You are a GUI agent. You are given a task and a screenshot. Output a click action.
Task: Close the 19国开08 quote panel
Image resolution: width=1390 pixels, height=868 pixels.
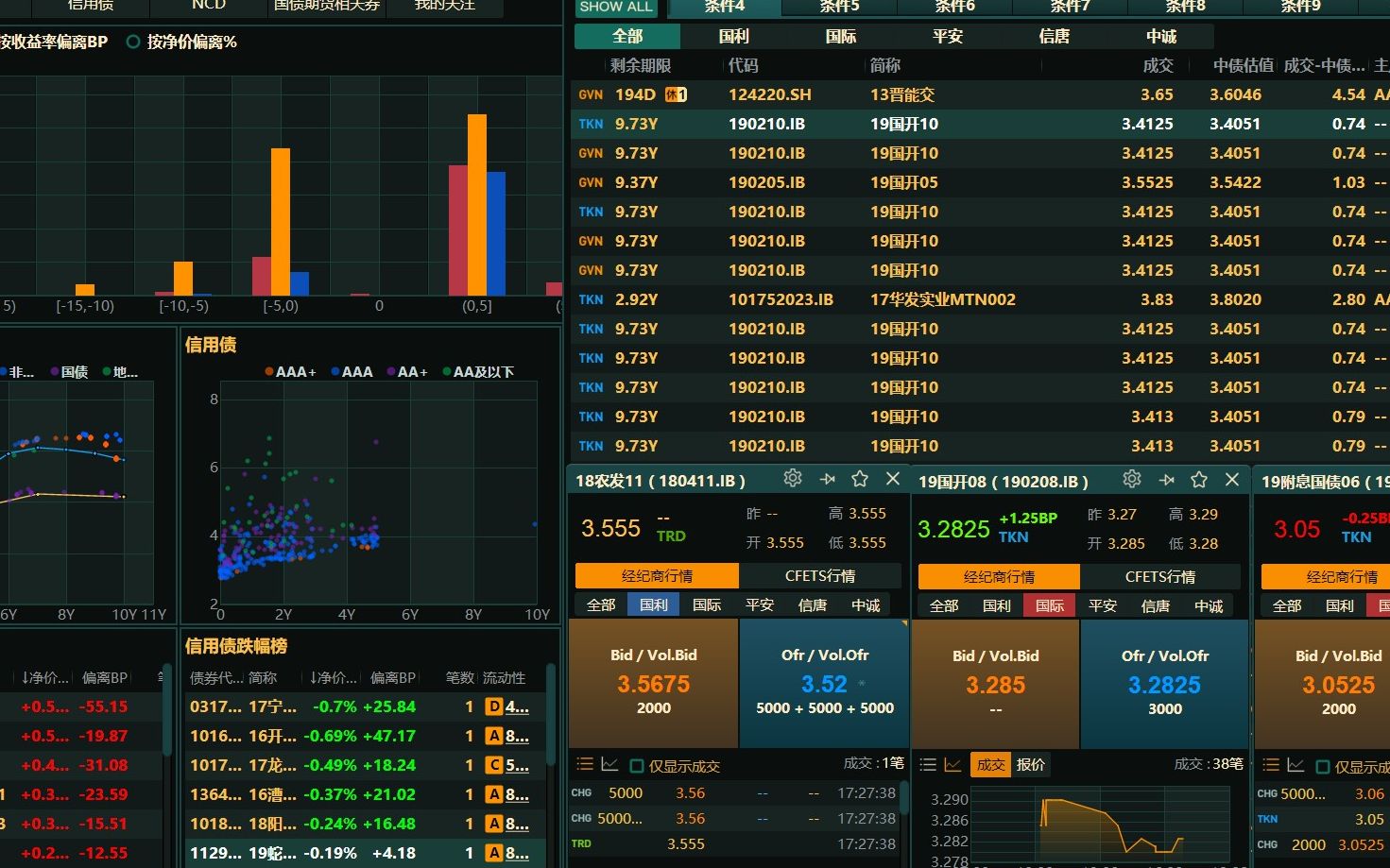pyautogui.click(x=1232, y=480)
